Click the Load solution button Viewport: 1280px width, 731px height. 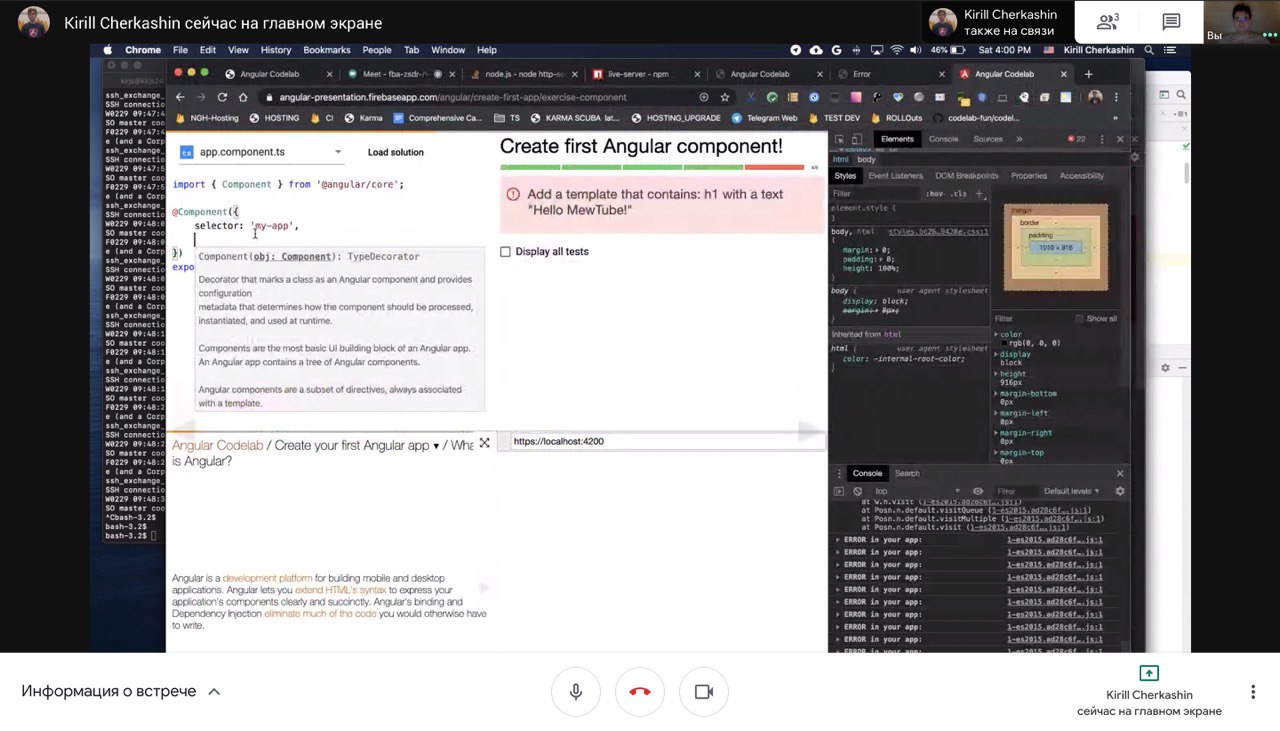pos(396,152)
